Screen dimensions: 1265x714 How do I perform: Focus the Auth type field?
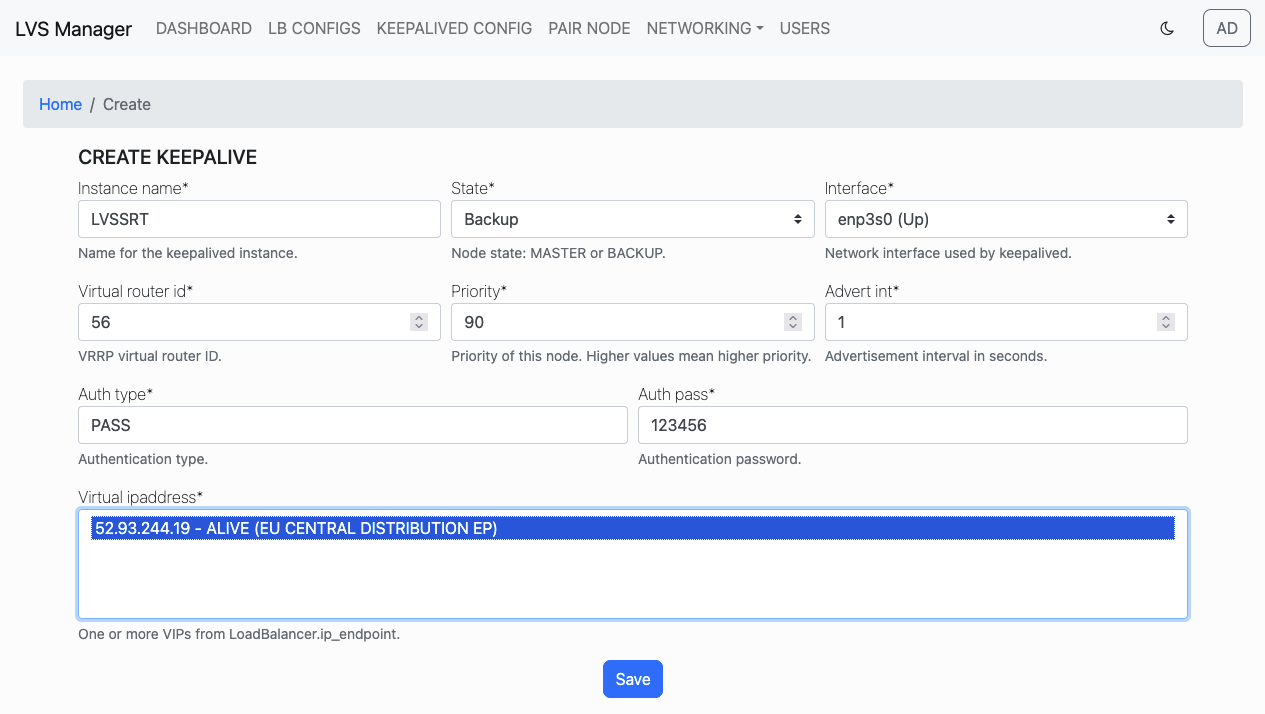click(x=353, y=425)
